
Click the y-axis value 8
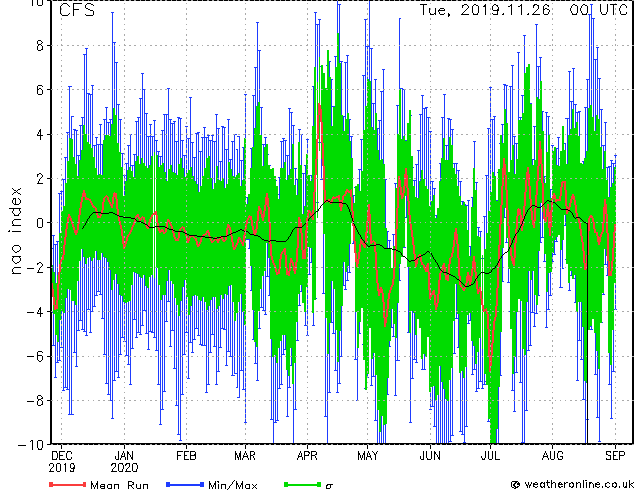(x=40, y=45)
